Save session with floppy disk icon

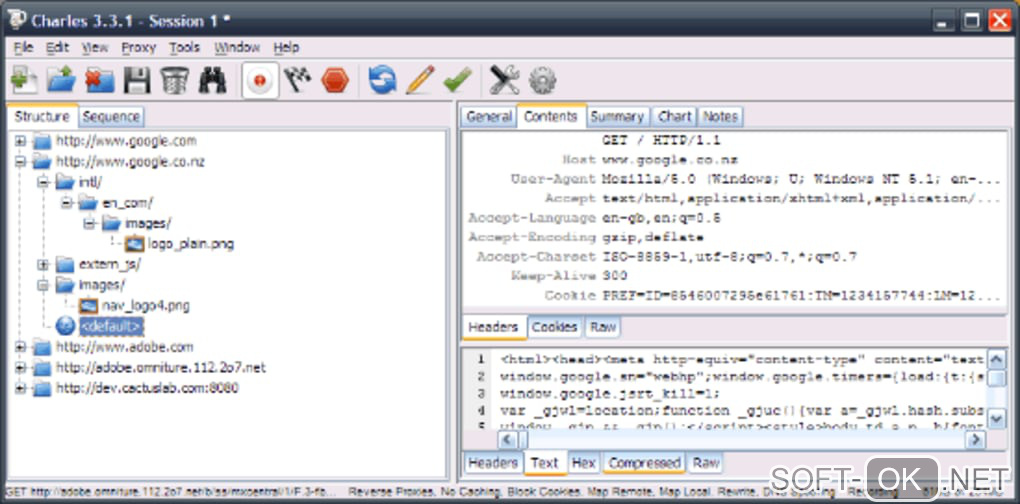click(137, 81)
